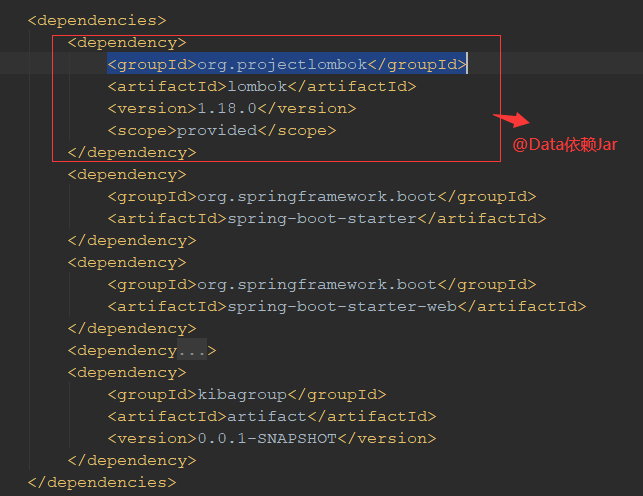Click the opening dependencies tag line
This screenshot has height=496, width=643.
(97, 20)
